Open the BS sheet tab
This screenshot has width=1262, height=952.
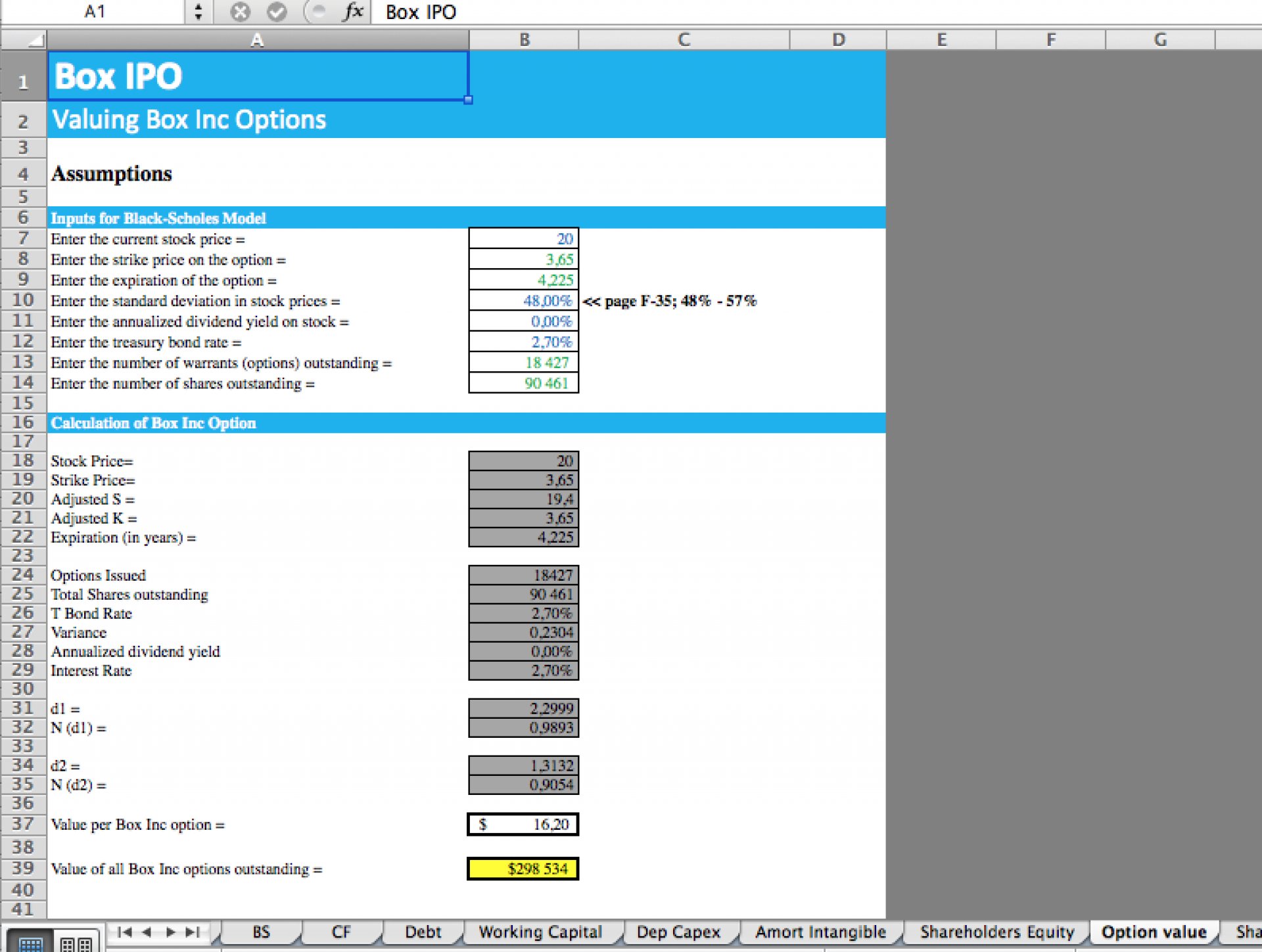click(x=262, y=932)
